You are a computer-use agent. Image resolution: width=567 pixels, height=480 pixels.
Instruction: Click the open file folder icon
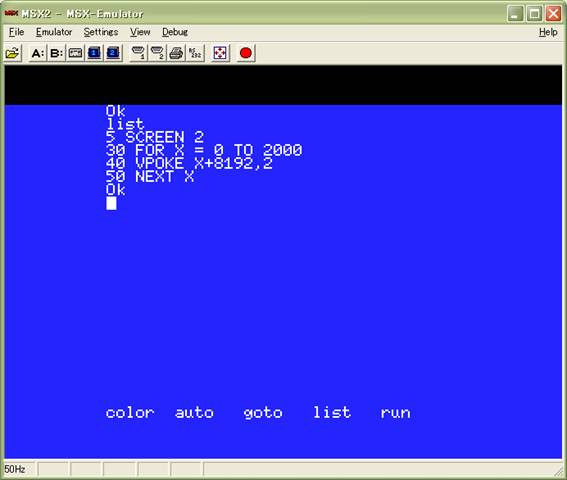click(x=13, y=53)
